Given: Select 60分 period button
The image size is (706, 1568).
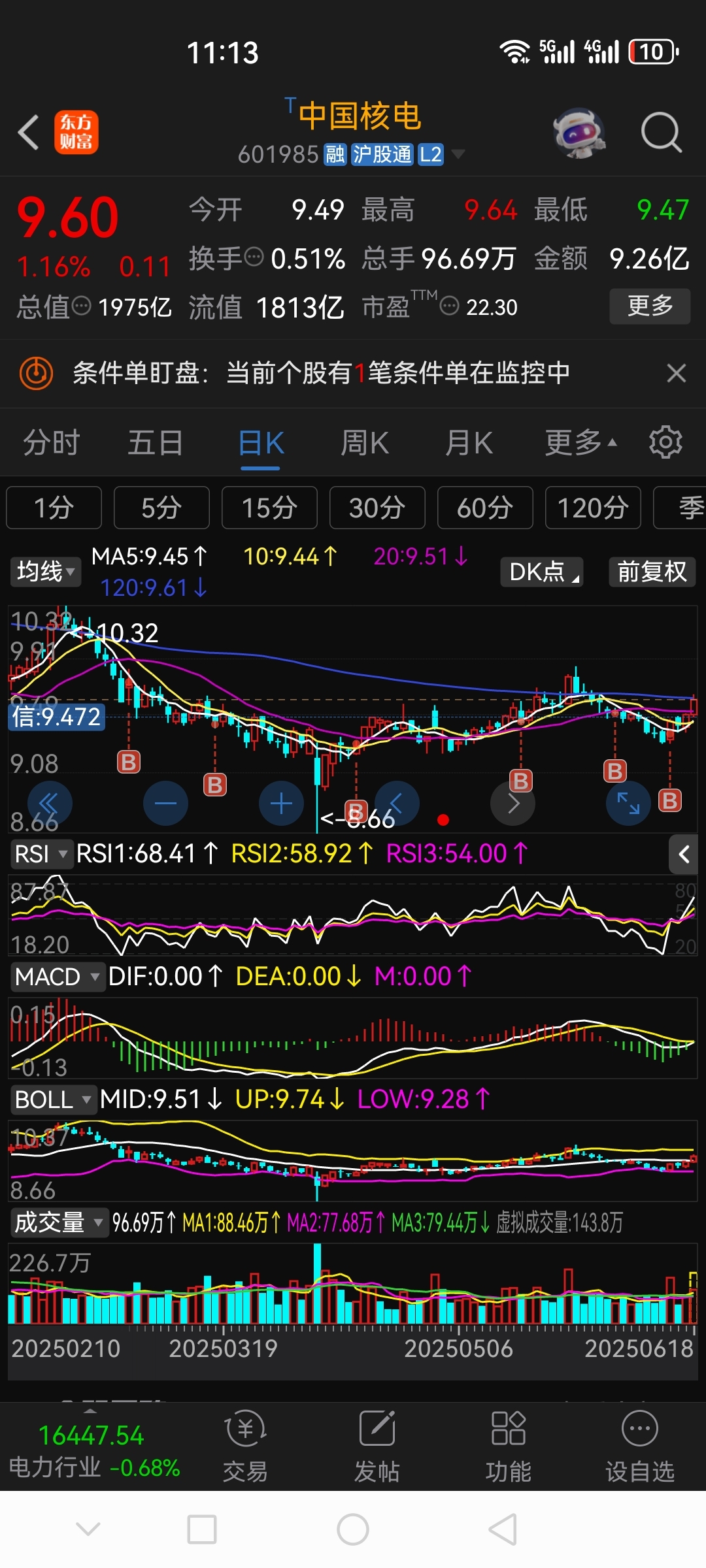Looking at the screenshot, I should click(485, 508).
